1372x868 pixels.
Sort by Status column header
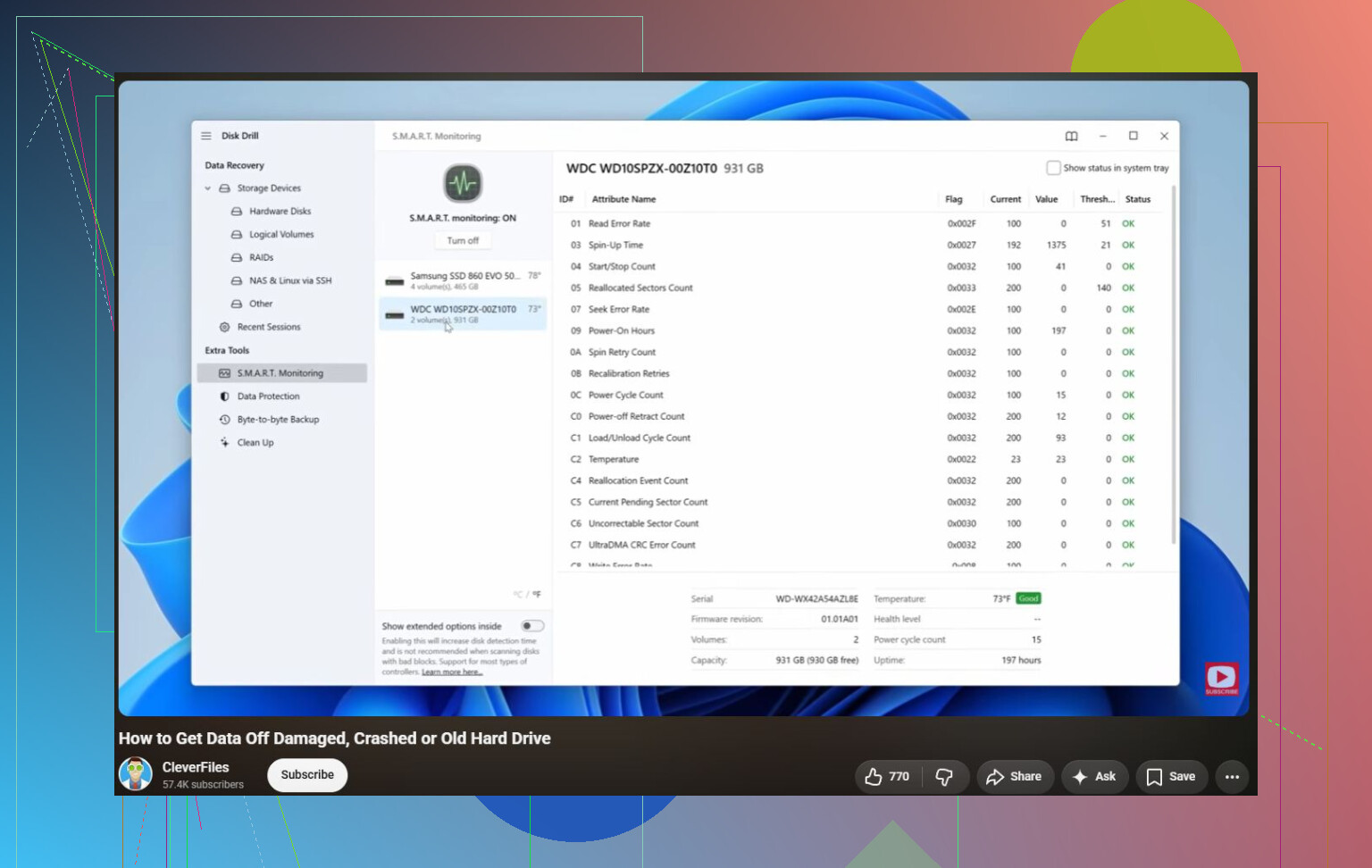coord(1138,199)
